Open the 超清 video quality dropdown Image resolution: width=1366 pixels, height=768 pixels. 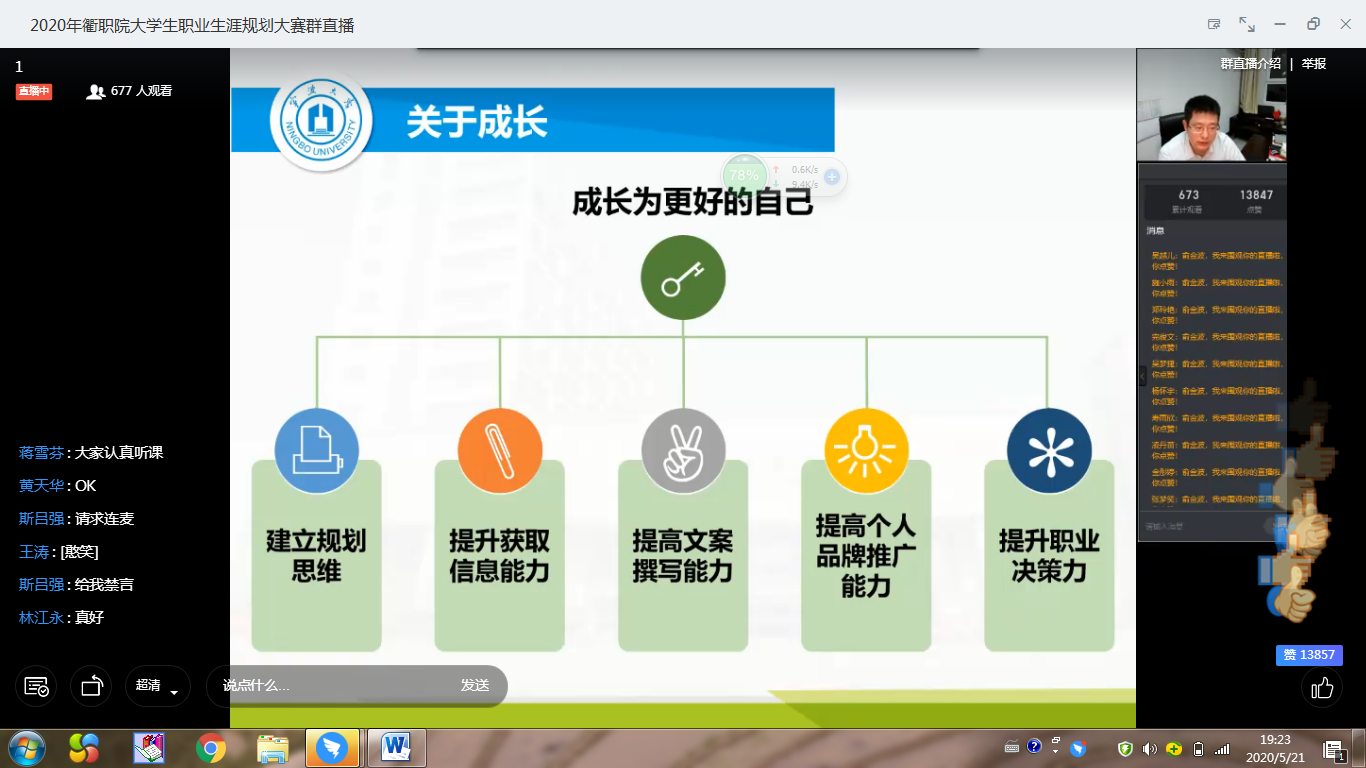(158, 686)
